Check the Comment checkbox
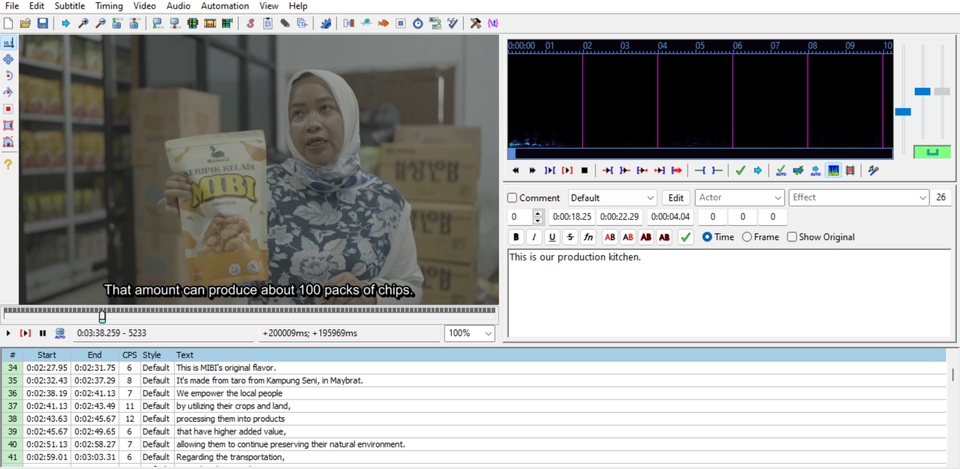The image size is (960, 469). coord(512,198)
